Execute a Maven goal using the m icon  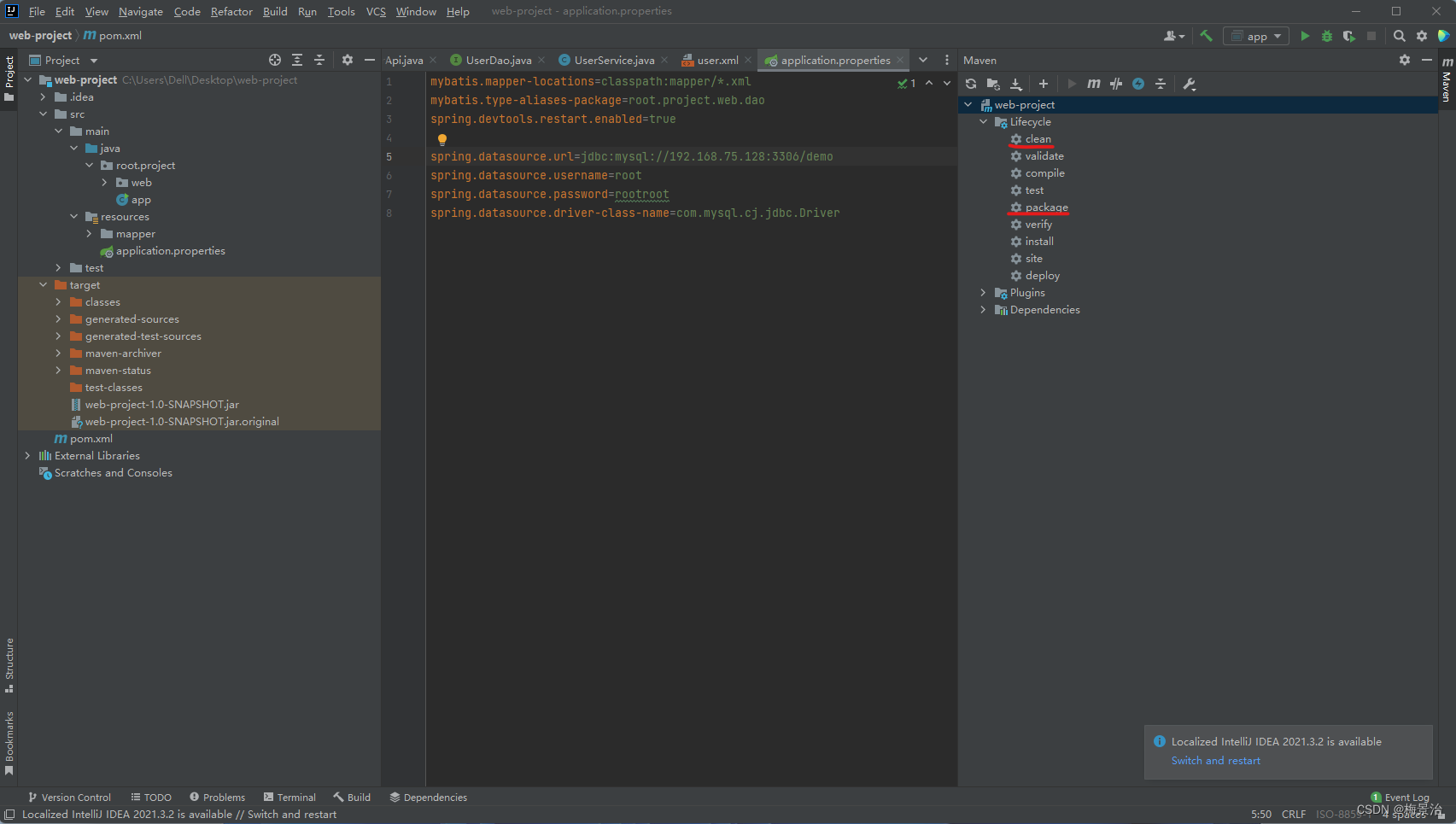pos(1093,84)
